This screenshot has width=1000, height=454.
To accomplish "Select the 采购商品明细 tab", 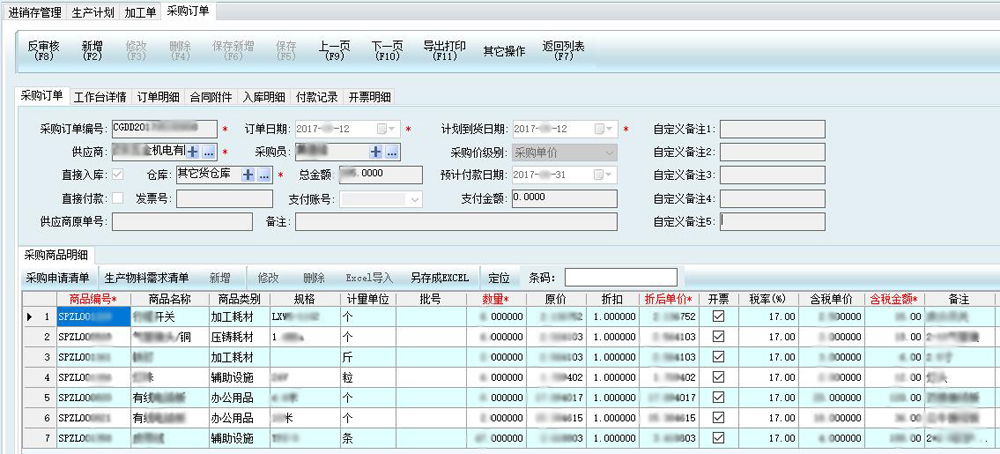I will pyautogui.click(x=55, y=254).
